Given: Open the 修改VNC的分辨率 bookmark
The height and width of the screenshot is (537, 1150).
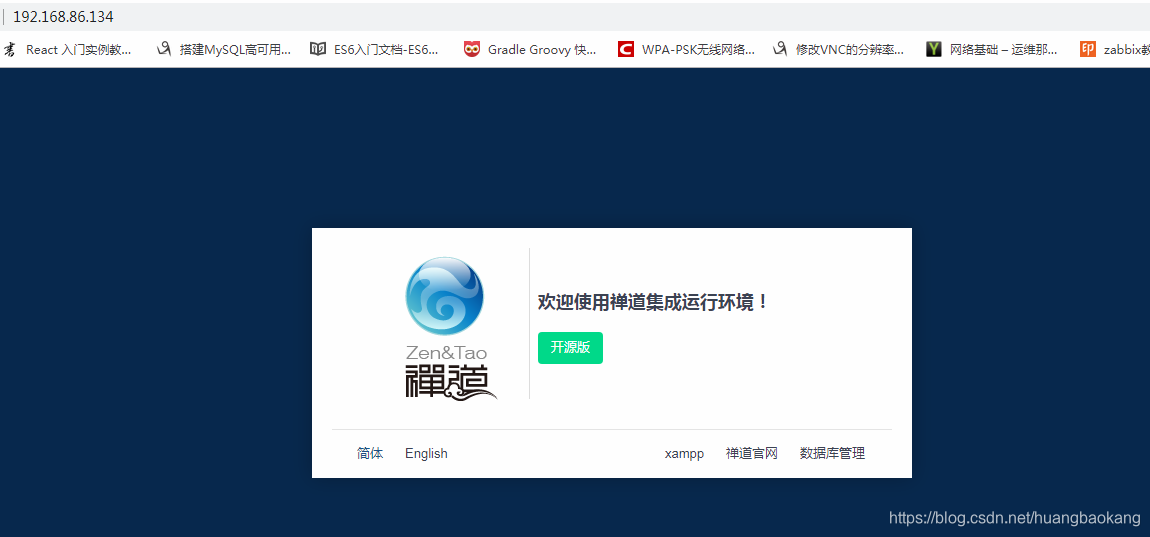Looking at the screenshot, I should (838, 50).
